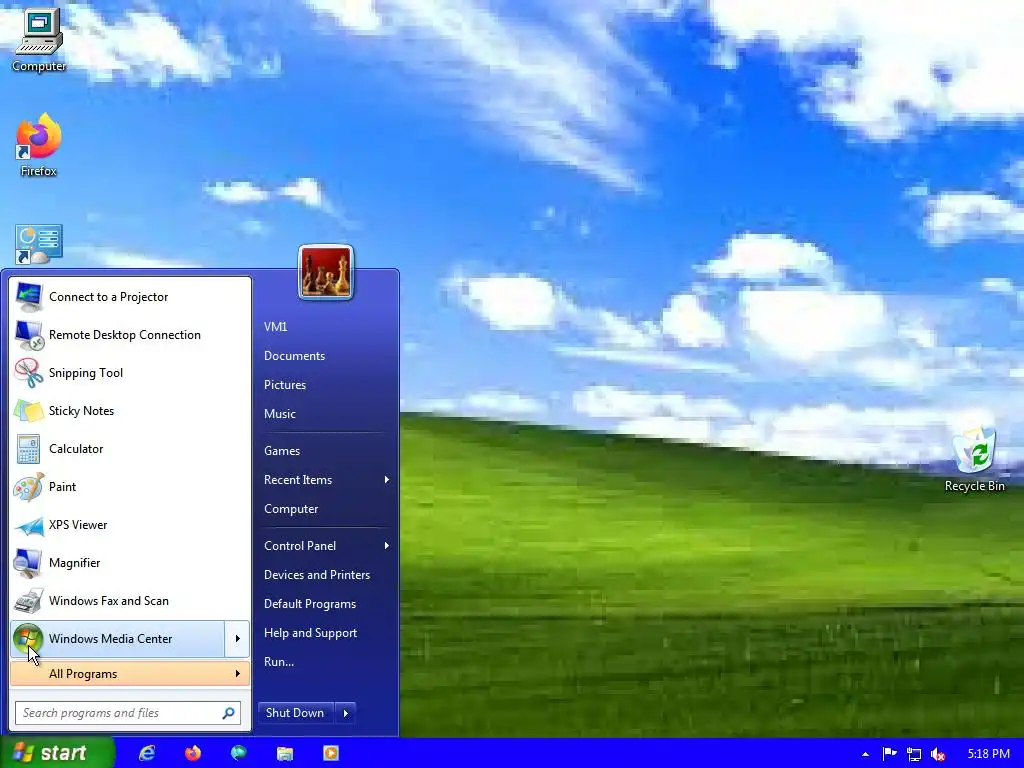The image size is (1024, 768).
Task: Expand the Recent Items submenu
Action: (x=325, y=480)
